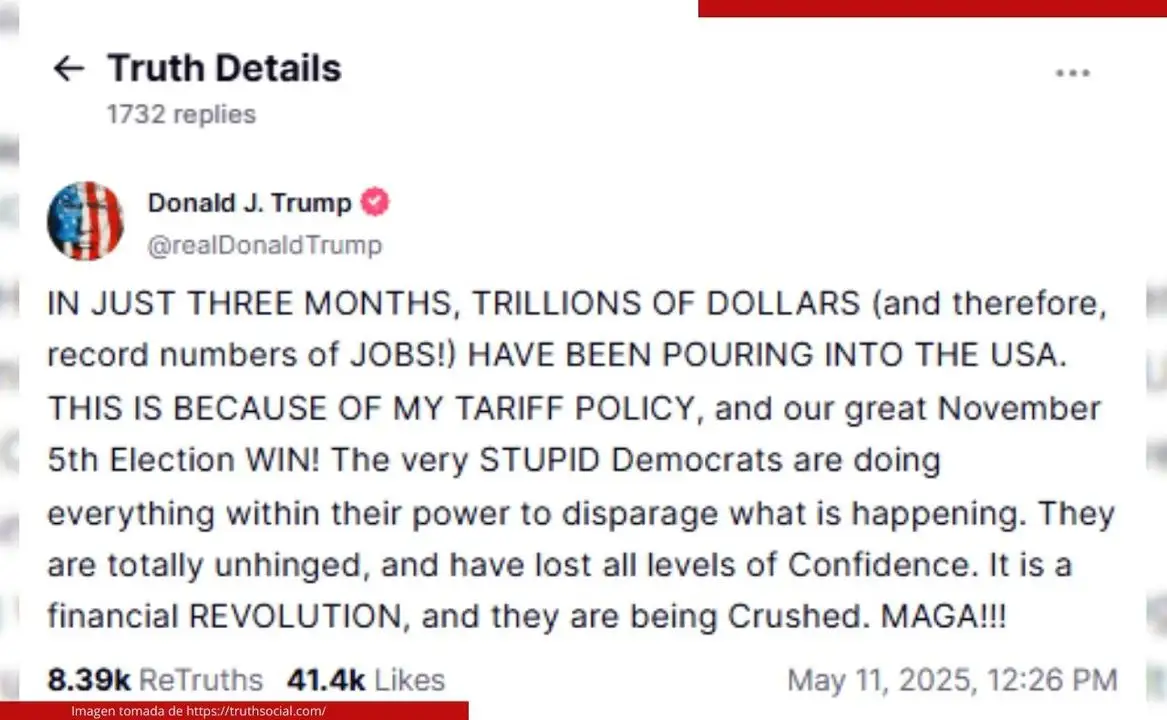Click the word MAGA!!! in the post
Image resolution: width=1167 pixels, height=720 pixels.
[x=944, y=616]
